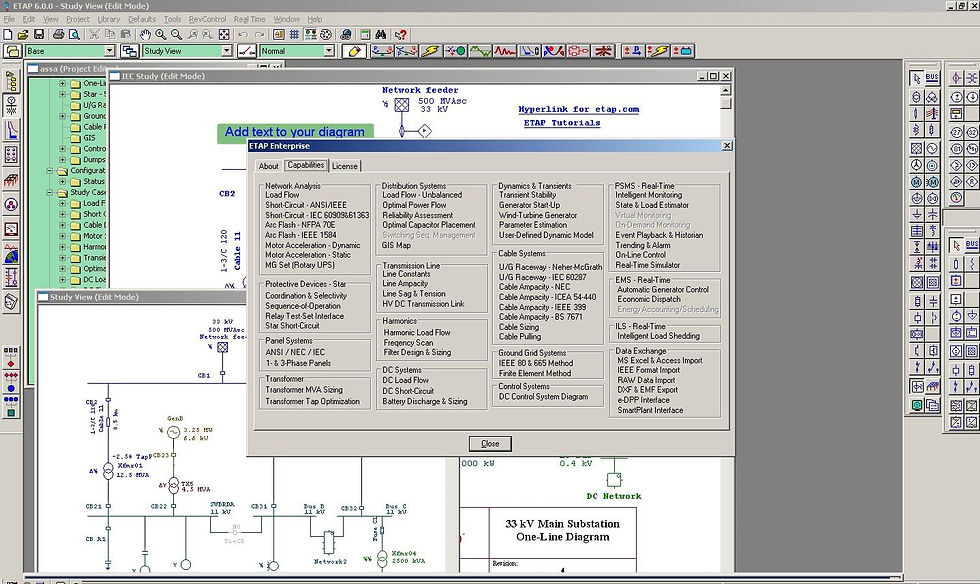This screenshot has width=980, height=584.
Task: Save project using the floppy disk icon
Action: point(39,35)
